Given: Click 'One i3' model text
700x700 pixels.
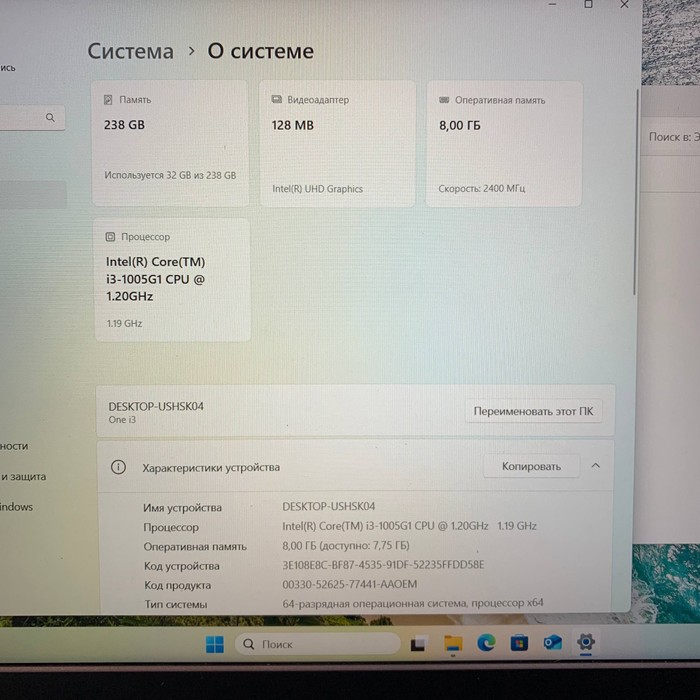Looking at the screenshot, I should [122, 420].
